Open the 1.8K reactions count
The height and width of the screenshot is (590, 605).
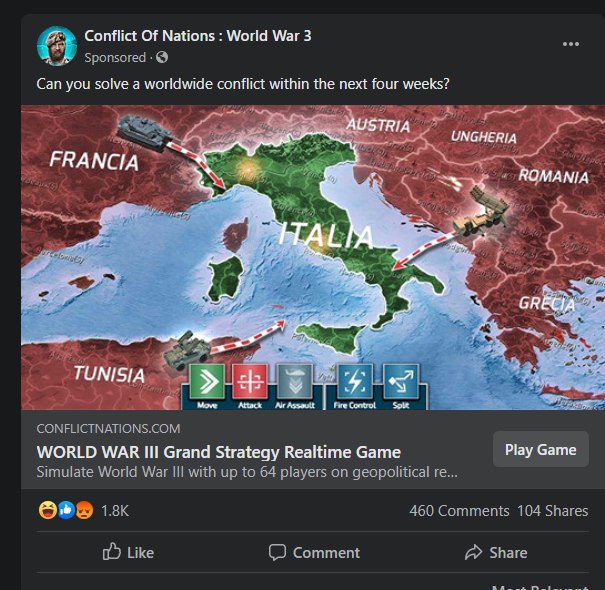pyautogui.click(x=115, y=511)
